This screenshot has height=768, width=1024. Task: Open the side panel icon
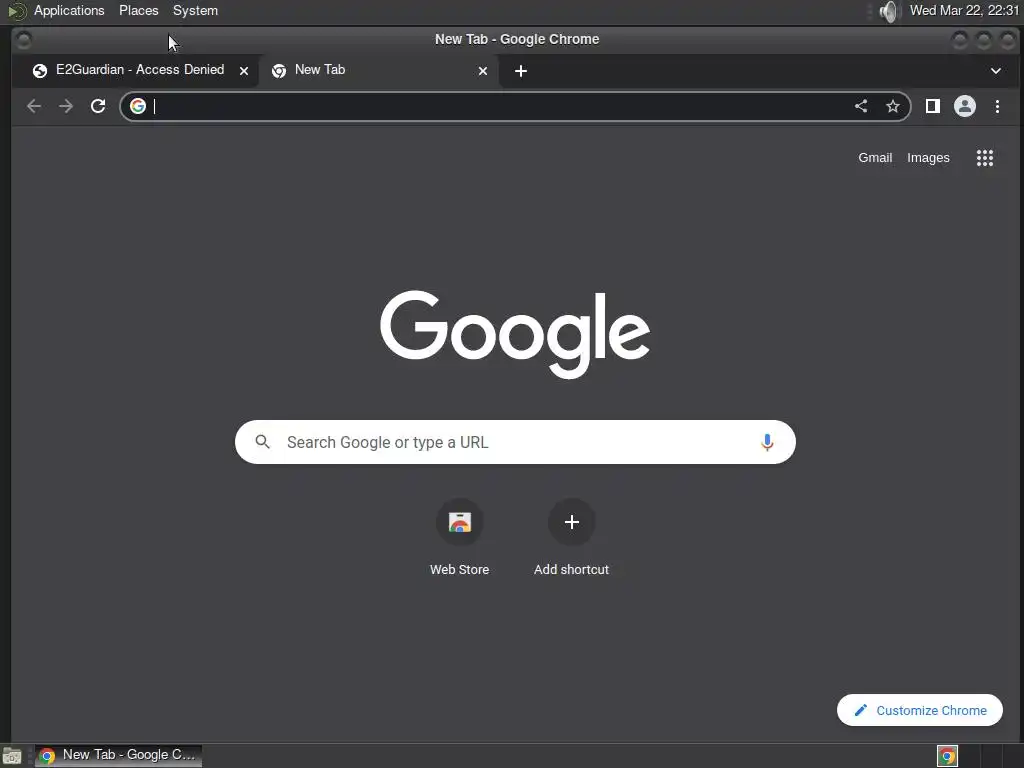933,106
